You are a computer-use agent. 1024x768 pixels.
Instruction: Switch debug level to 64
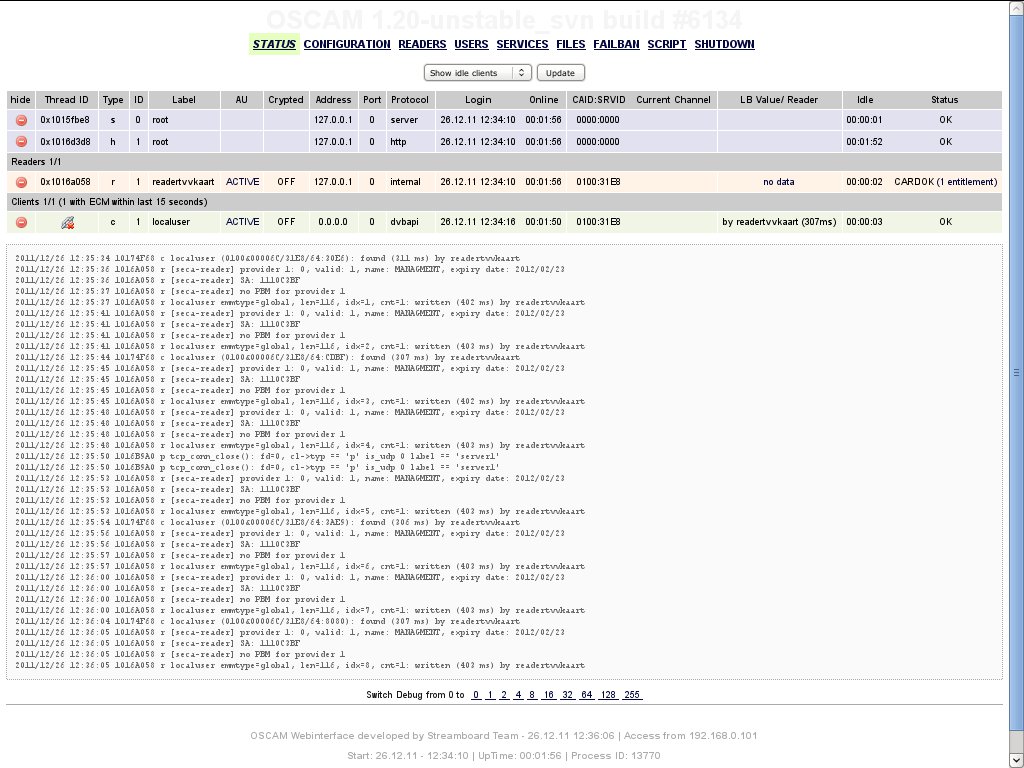(x=586, y=695)
